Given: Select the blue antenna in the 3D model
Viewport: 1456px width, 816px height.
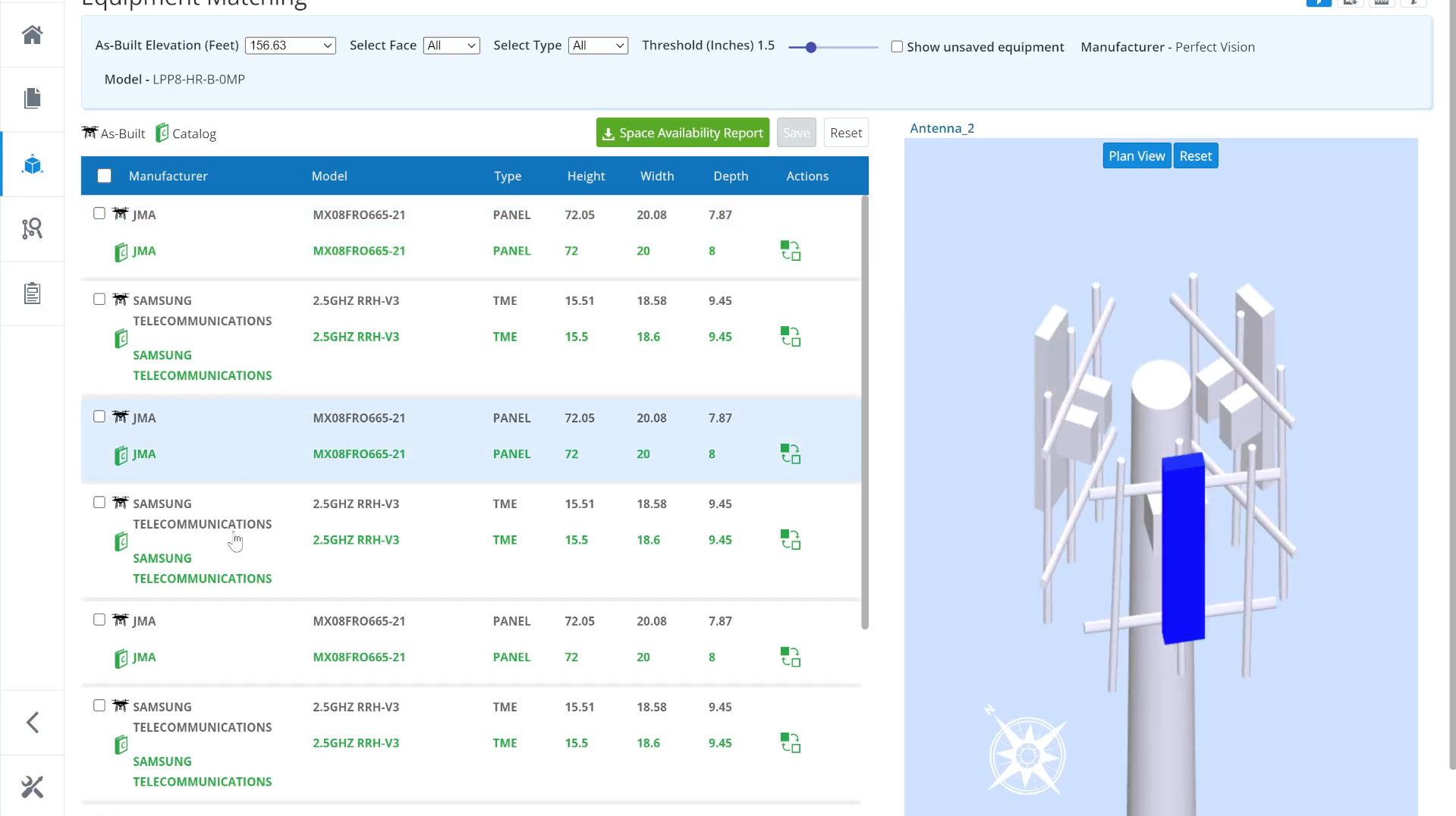Looking at the screenshot, I should [1184, 549].
